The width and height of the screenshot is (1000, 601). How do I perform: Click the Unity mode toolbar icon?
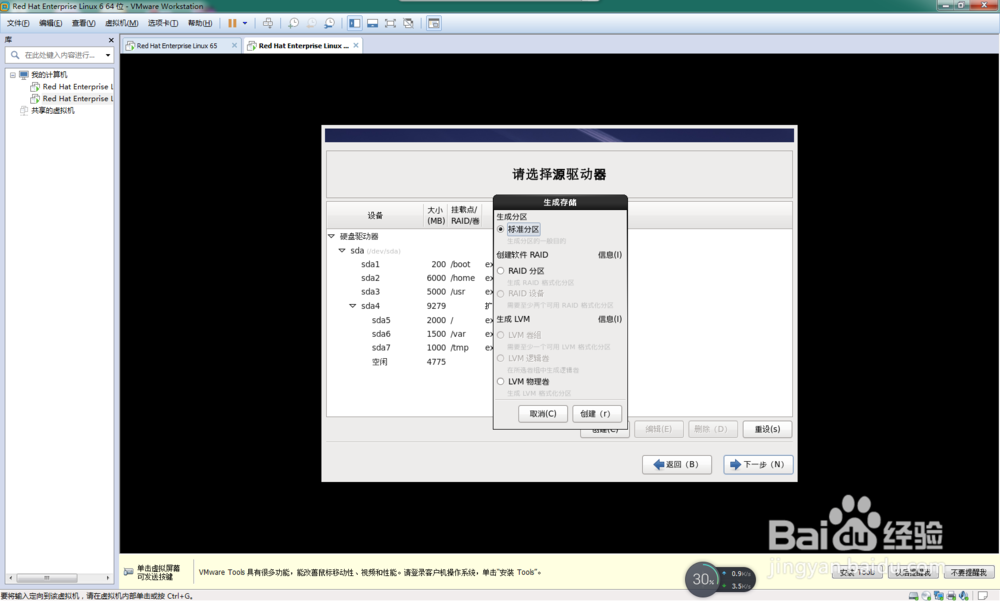pos(408,23)
